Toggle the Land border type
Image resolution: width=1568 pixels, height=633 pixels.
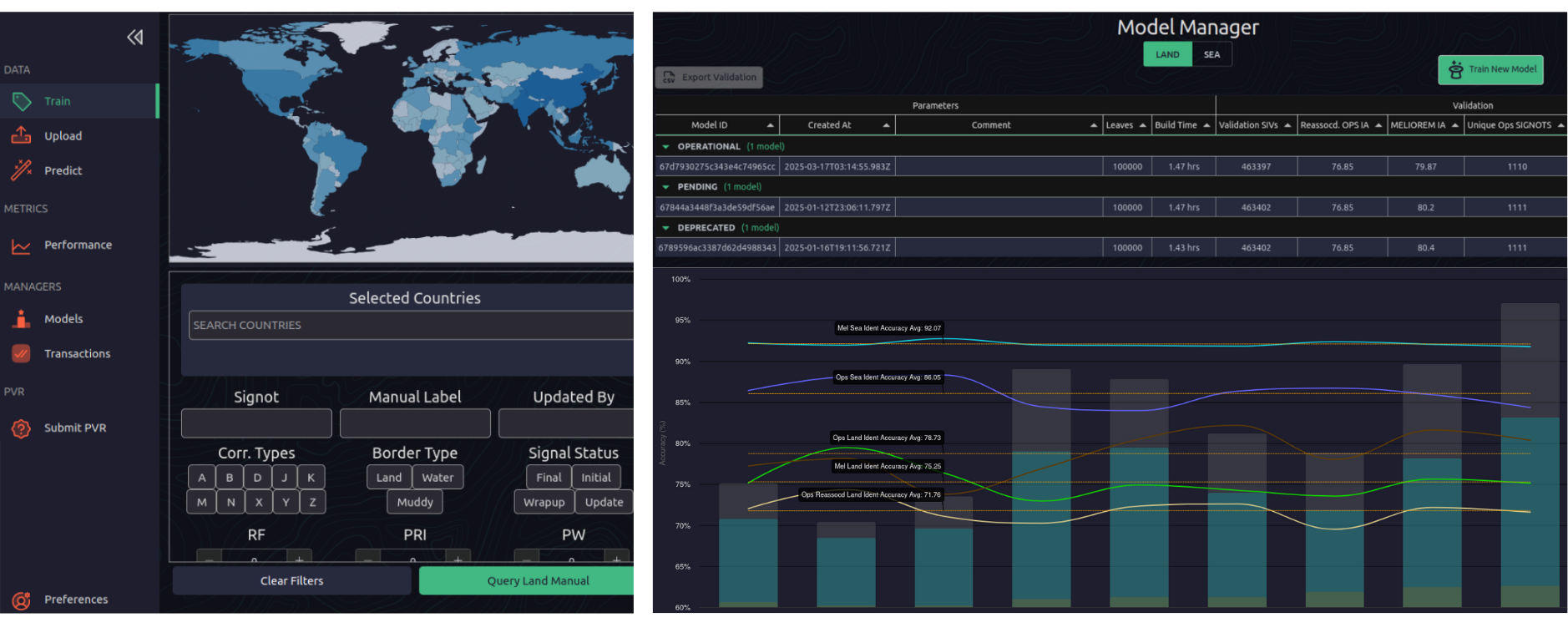pyautogui.click(x=389, y=478)
